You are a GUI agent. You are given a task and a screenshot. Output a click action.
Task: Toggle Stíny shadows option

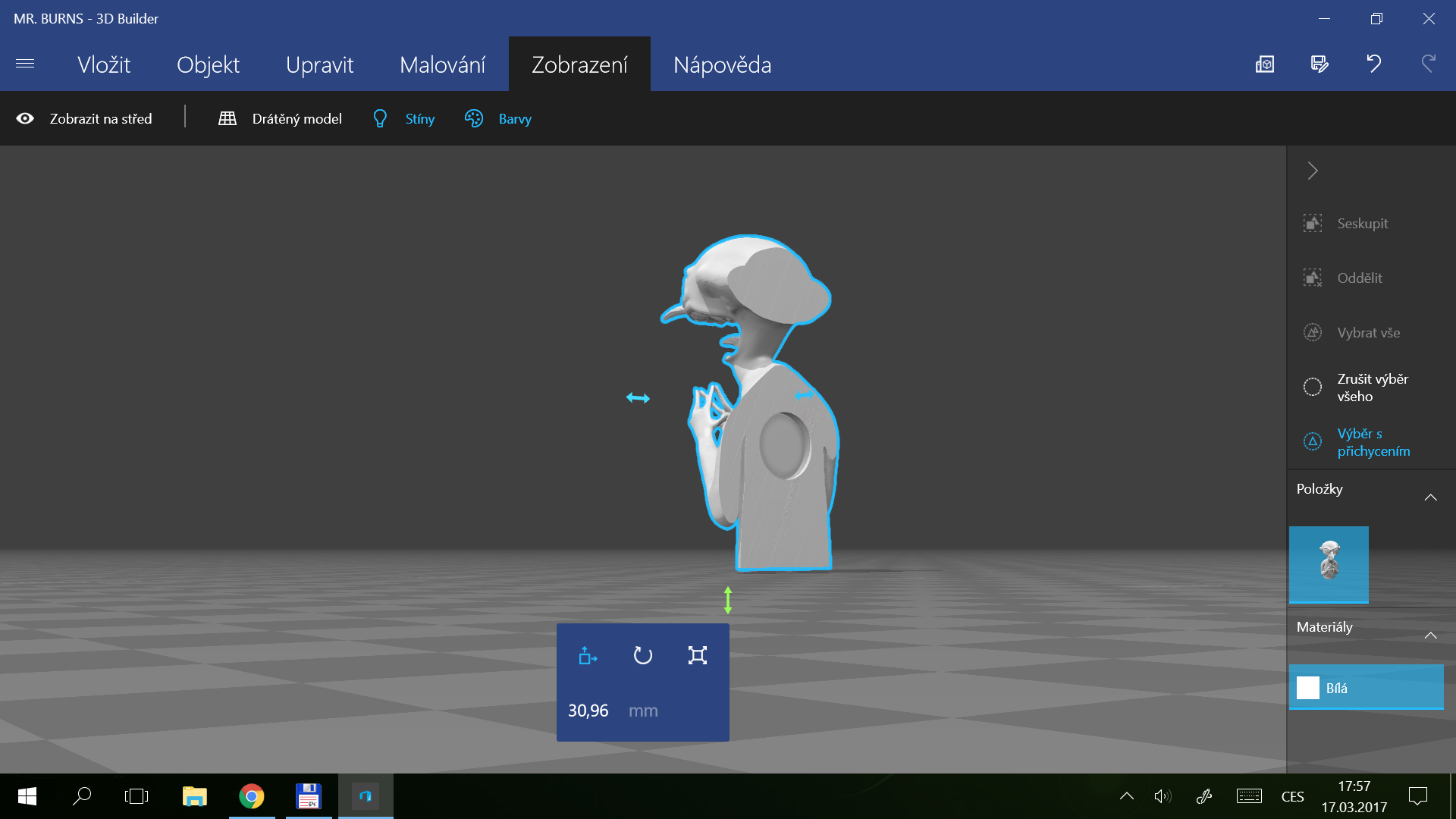[420, 118]
